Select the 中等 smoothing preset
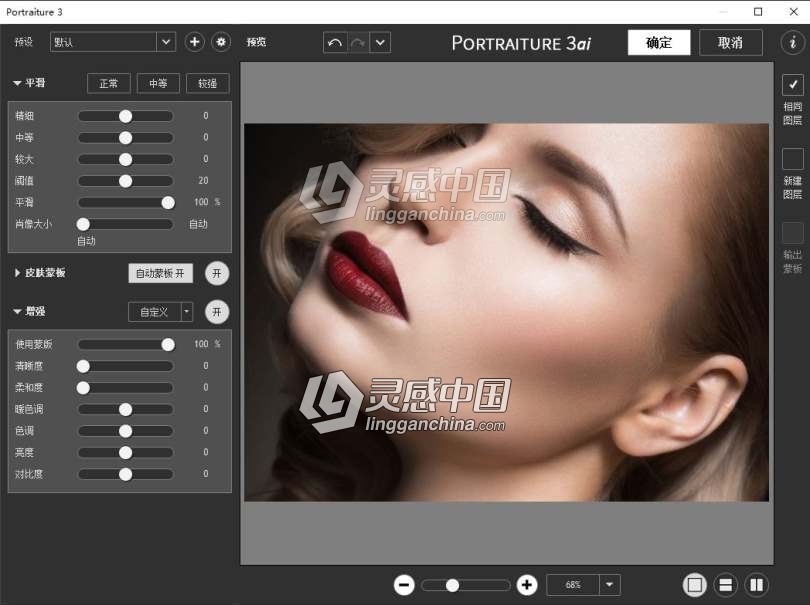810x605 pixels. pyautogui.click(x=158, y=83)
